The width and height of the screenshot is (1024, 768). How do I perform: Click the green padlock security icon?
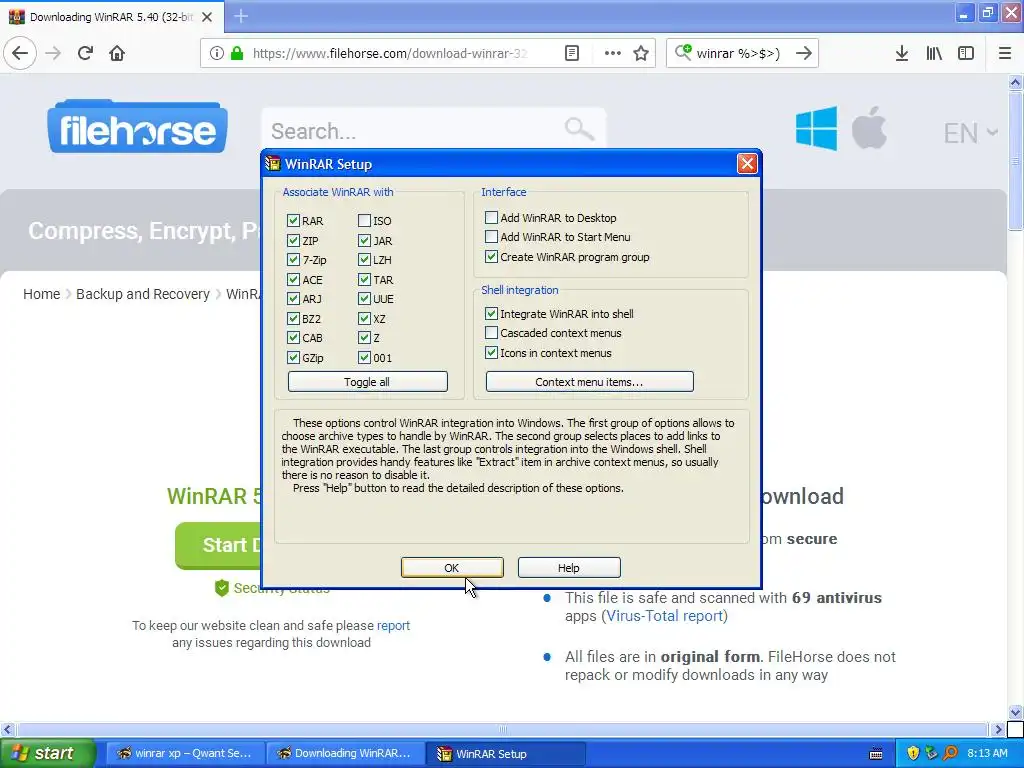tap(237, 53)
